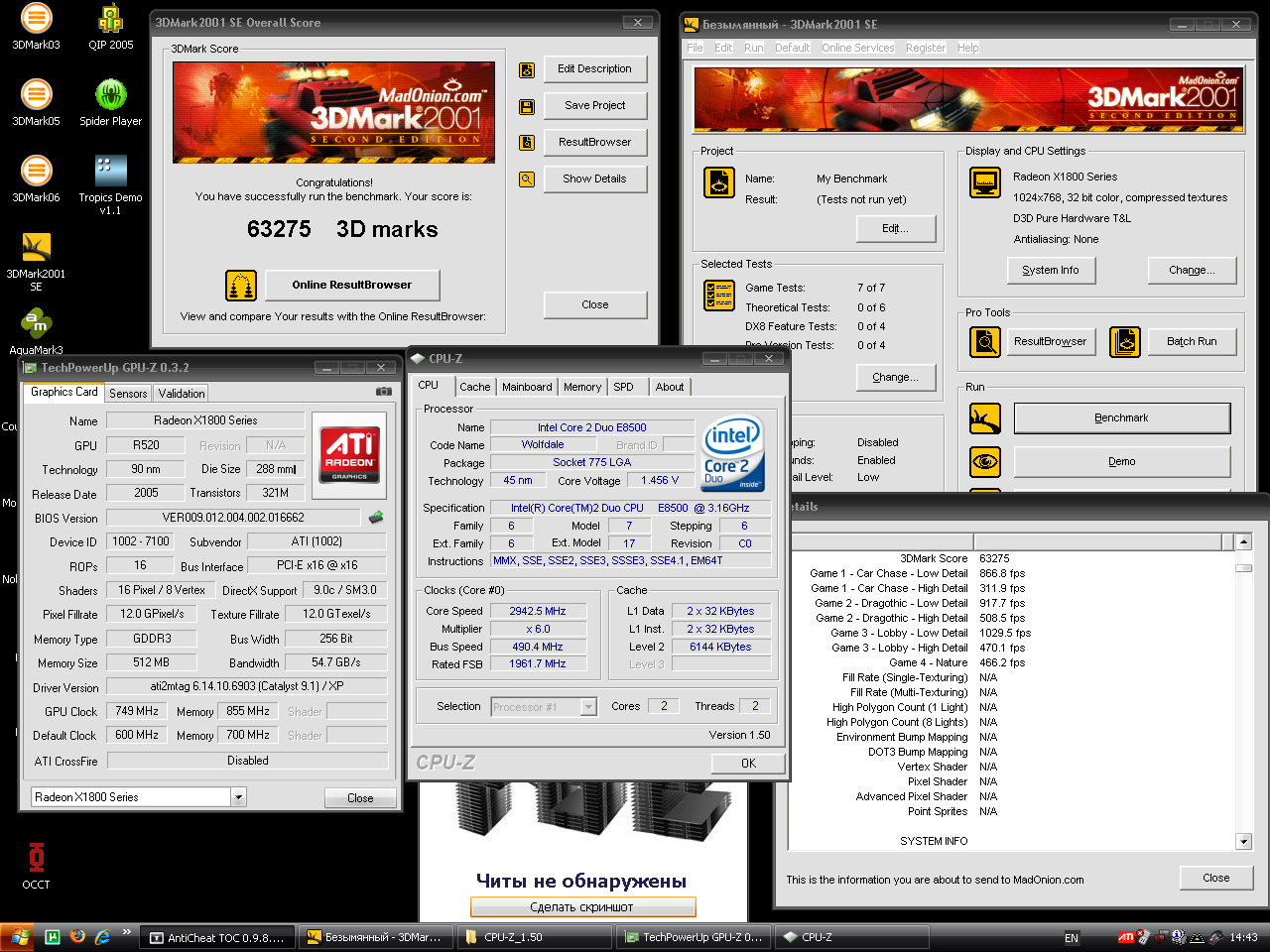Open GPU selection dropdown in GPU-Z
The width and height of the screenshot is (1270, 952).
click(238, 797)
